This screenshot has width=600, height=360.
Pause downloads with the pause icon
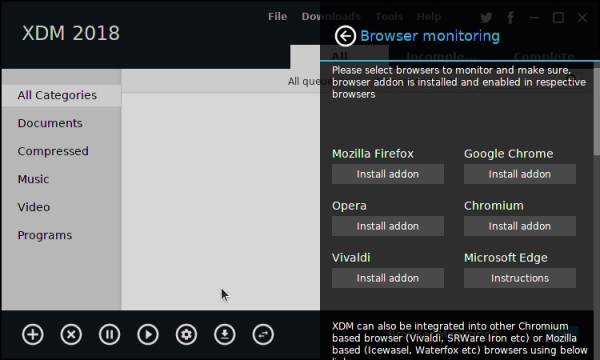tap(109, 334)
